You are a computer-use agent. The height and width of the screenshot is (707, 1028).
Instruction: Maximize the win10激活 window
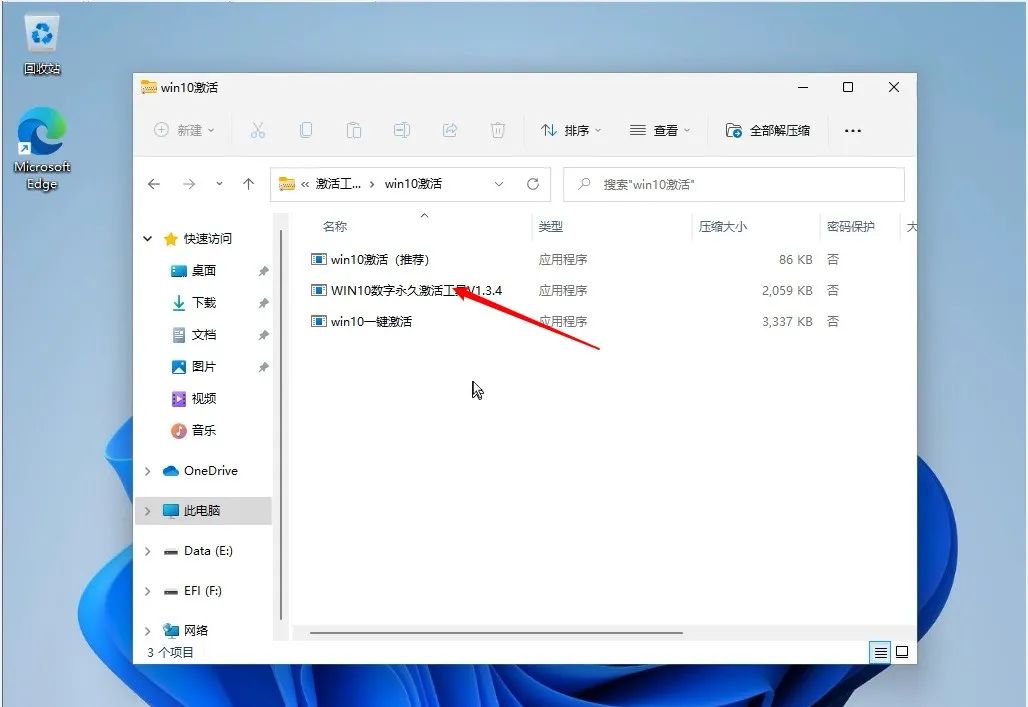848,87
